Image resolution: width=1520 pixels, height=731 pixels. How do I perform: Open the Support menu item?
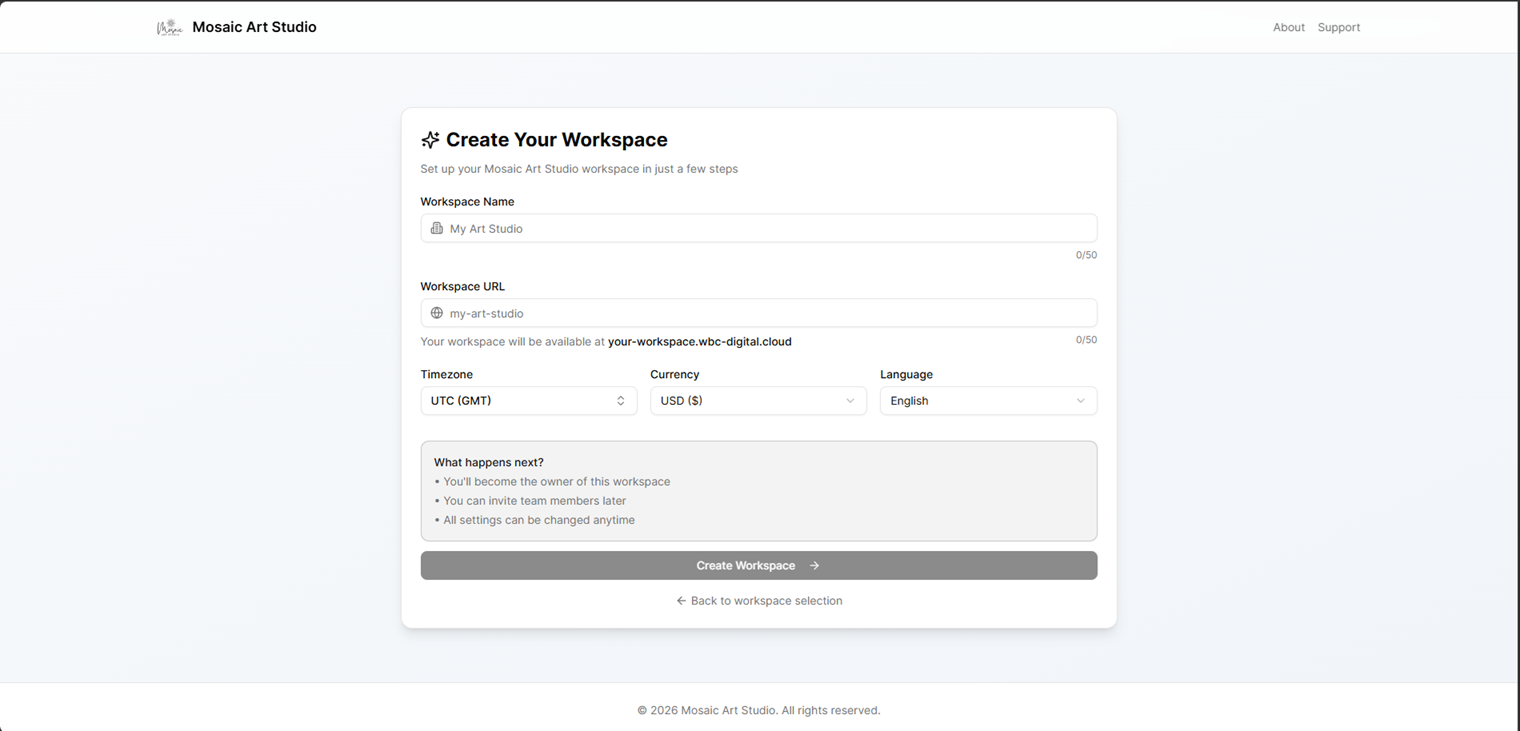point(1339,27)
